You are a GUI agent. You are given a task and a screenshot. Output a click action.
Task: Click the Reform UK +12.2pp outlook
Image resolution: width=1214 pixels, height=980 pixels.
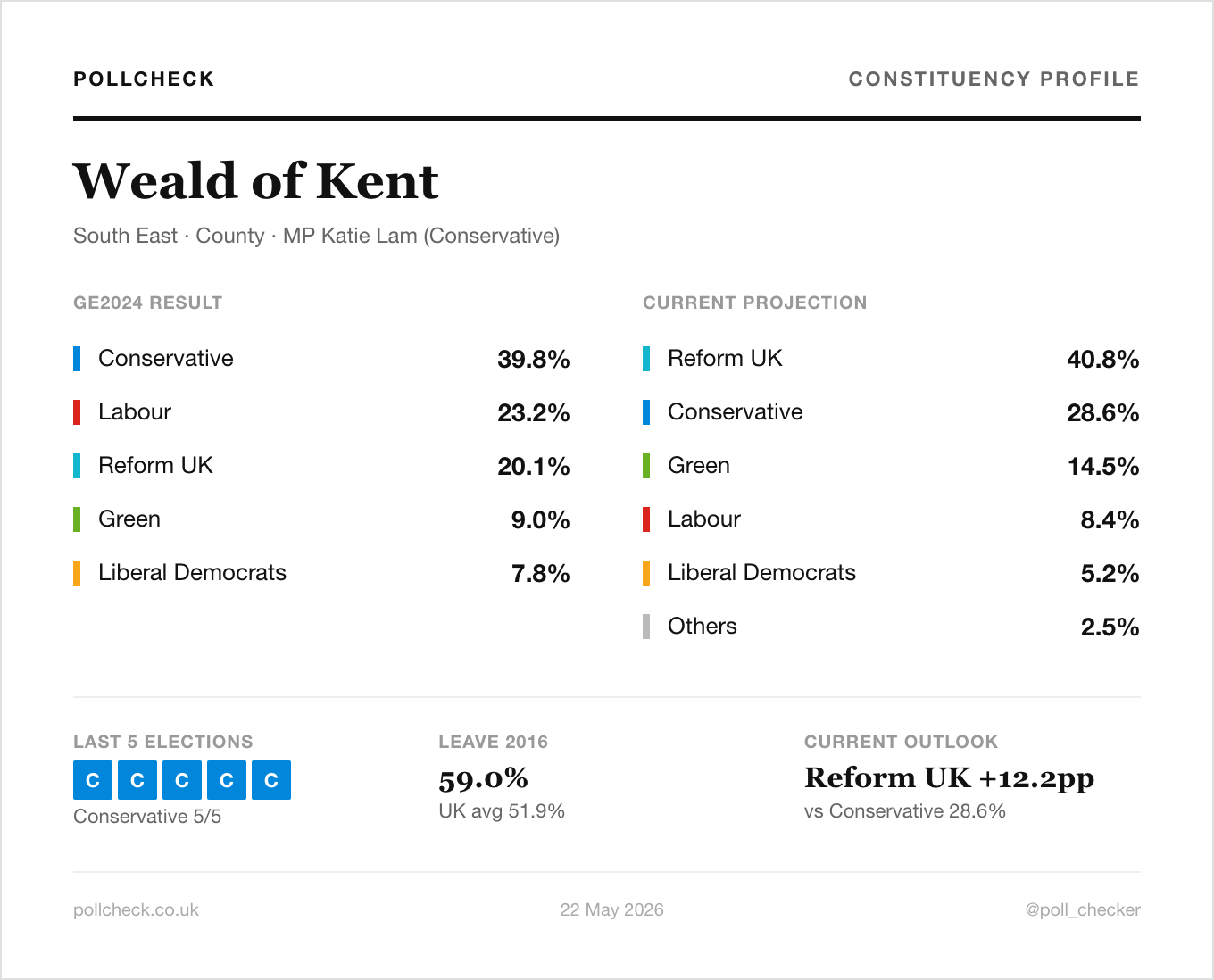[949, 778]
